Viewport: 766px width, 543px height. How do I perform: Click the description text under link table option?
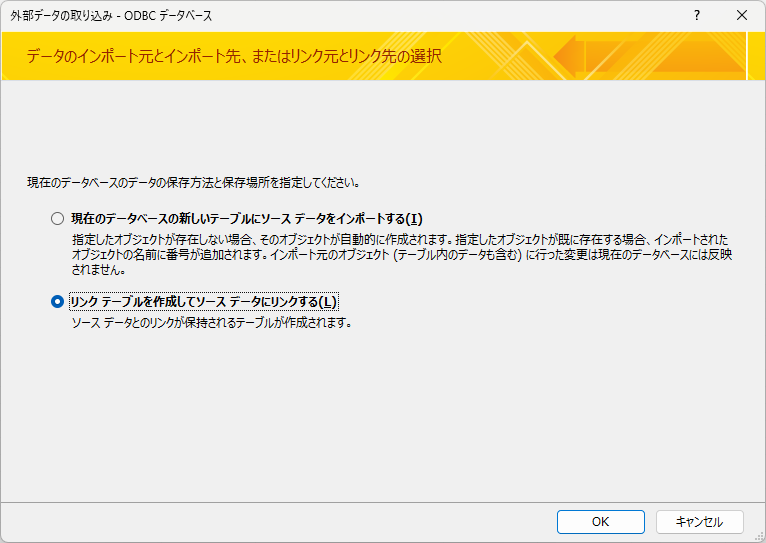point(211,323)
